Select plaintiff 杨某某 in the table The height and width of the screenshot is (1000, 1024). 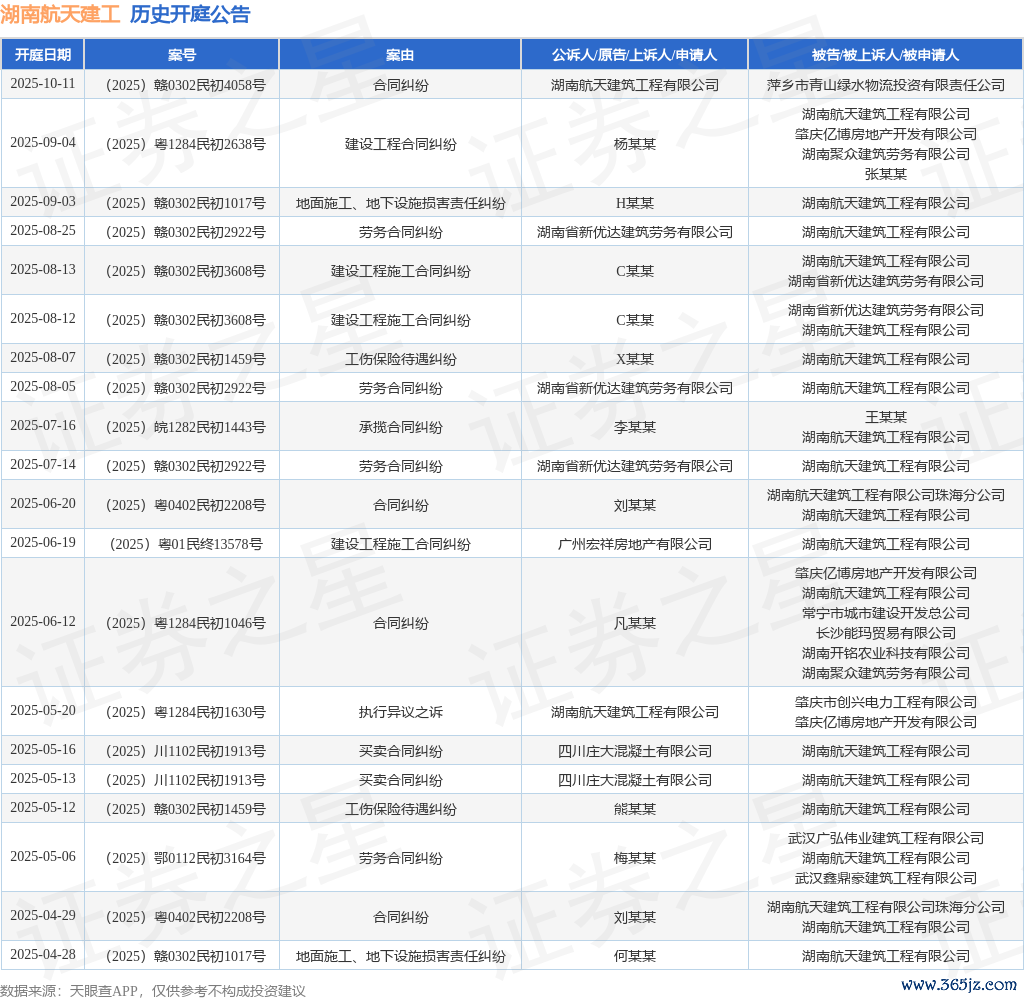point(634,144)
